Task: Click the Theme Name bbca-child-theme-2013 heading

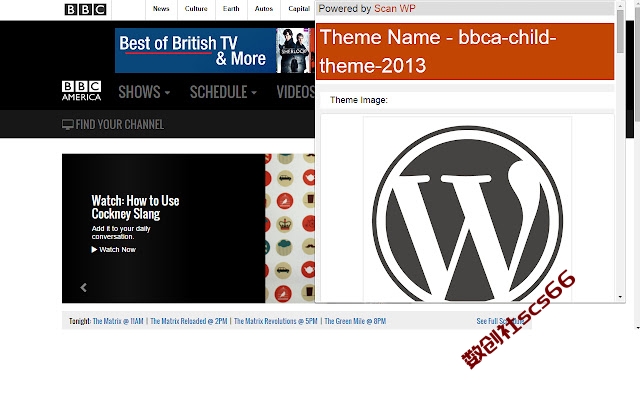Action: click(x=465, y=51)
